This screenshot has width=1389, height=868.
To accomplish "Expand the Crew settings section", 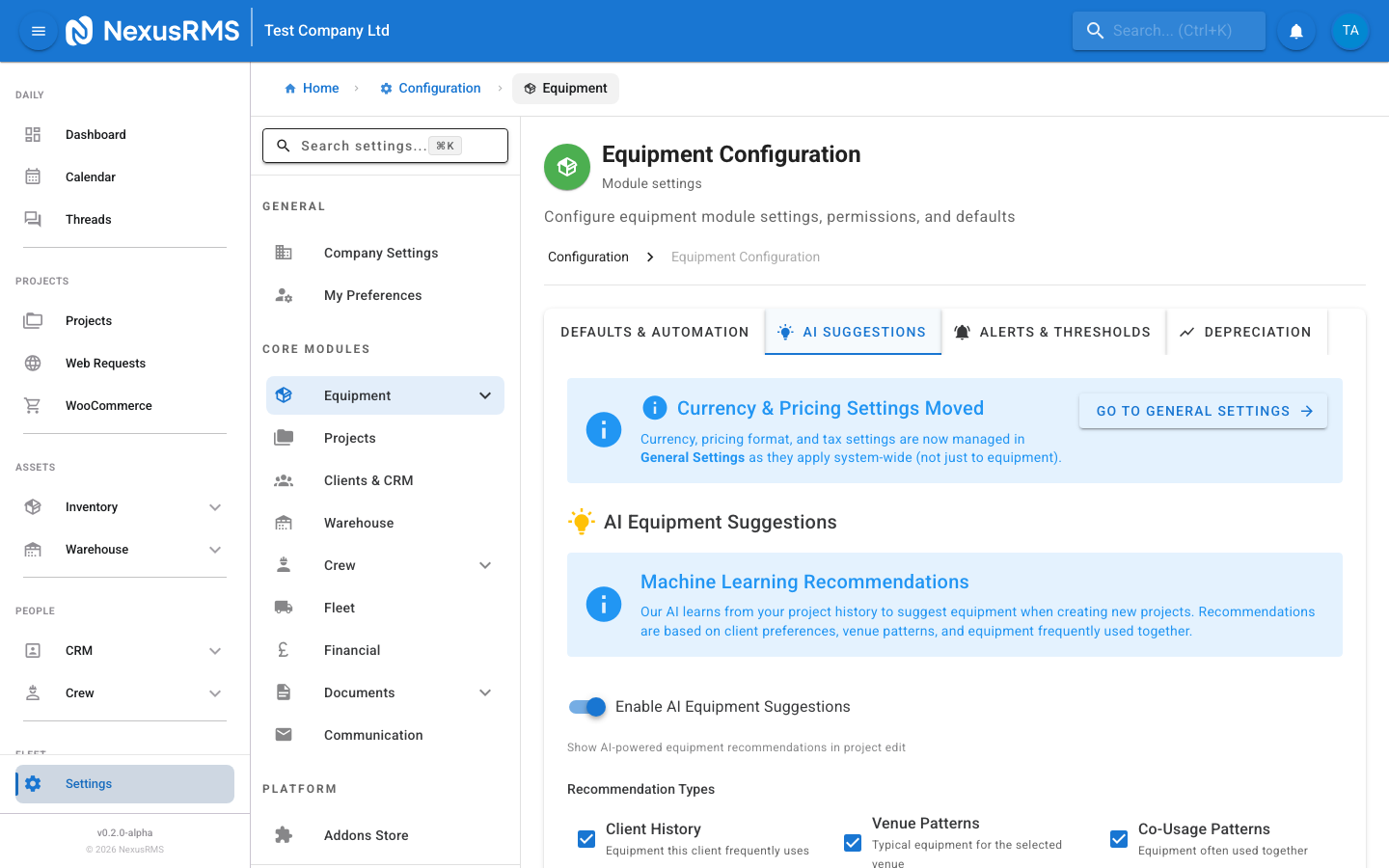I will [484, 564].
